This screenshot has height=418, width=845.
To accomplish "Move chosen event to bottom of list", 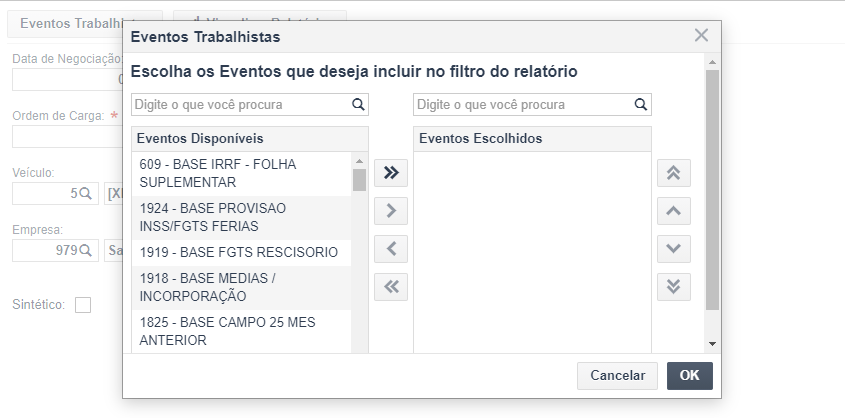I will [674, 287].
